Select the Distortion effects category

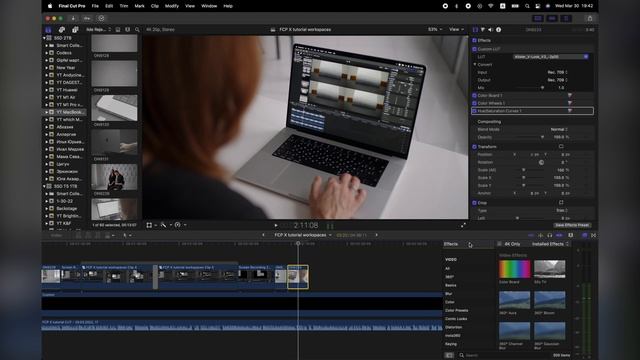(453, 327)
